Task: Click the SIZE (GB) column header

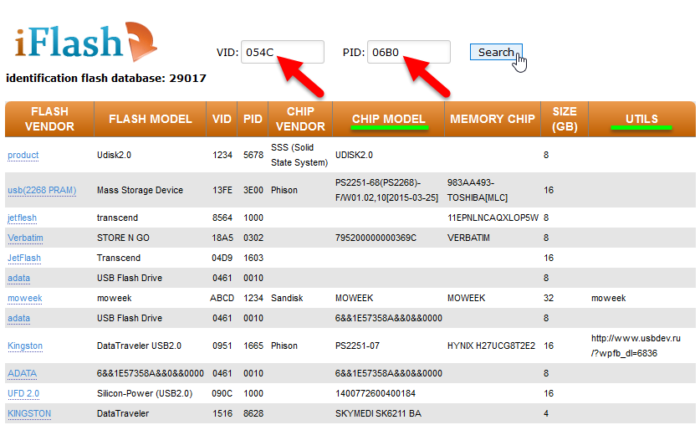Action: (565, 119)
